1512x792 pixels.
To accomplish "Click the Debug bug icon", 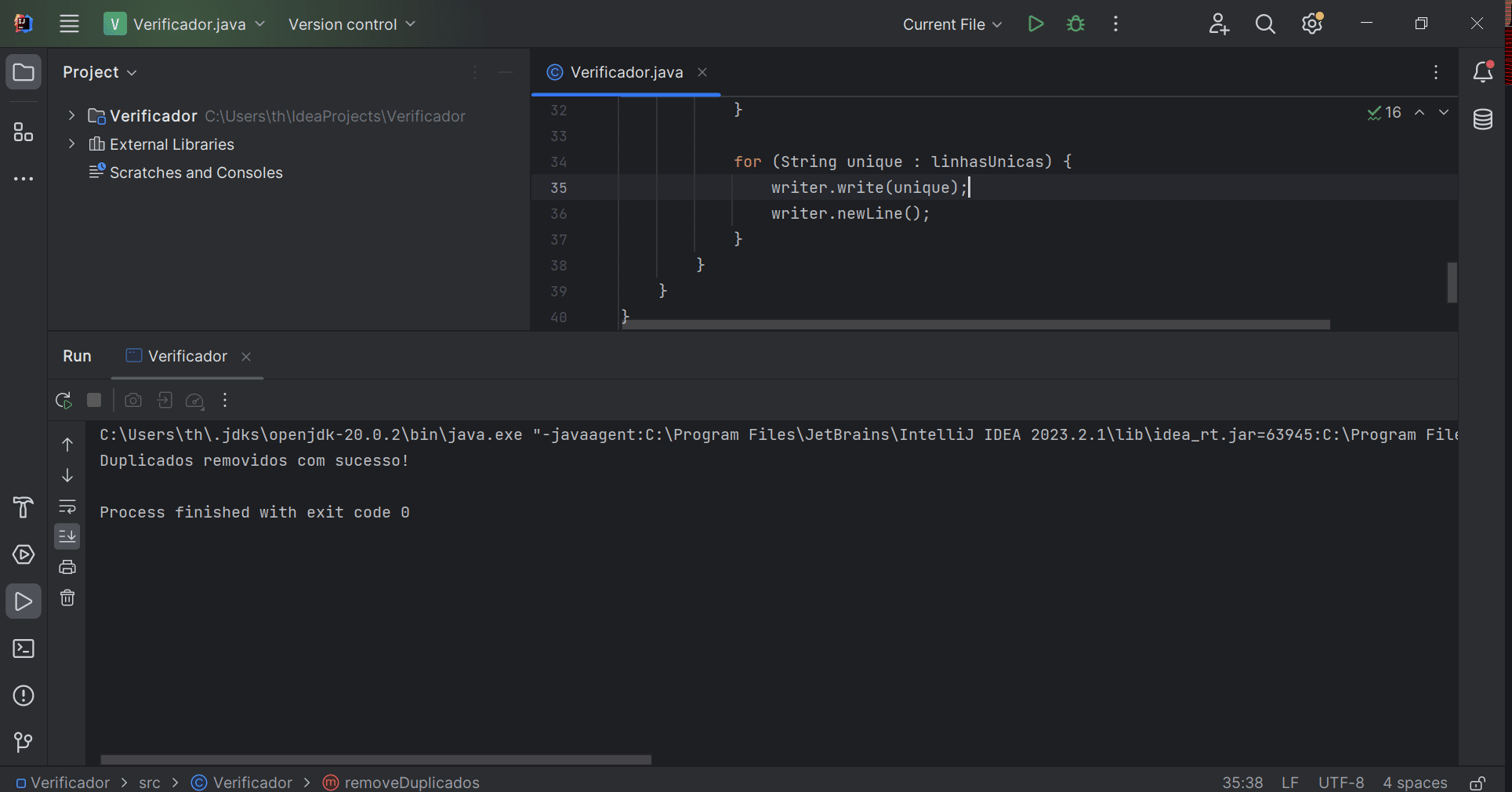I will 1075,24.
